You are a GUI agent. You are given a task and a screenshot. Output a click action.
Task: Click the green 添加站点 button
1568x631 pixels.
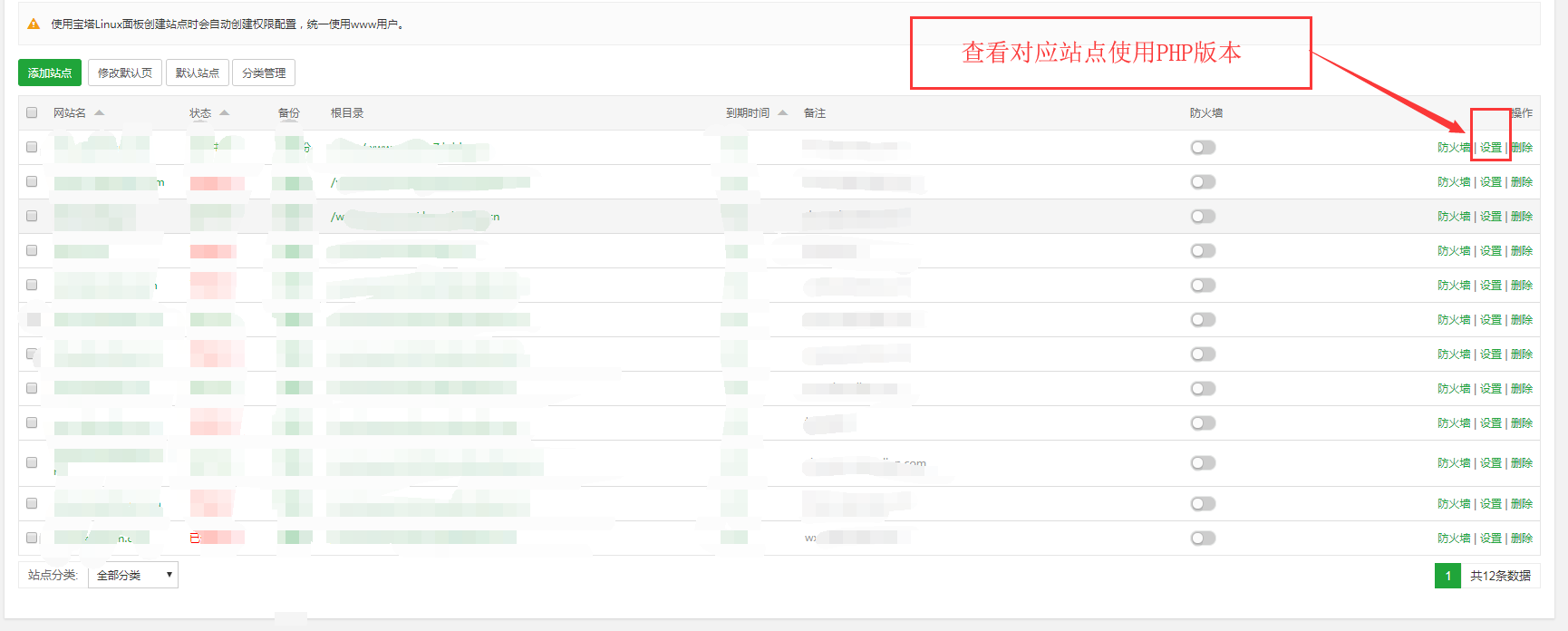click(x=50, y=73)
